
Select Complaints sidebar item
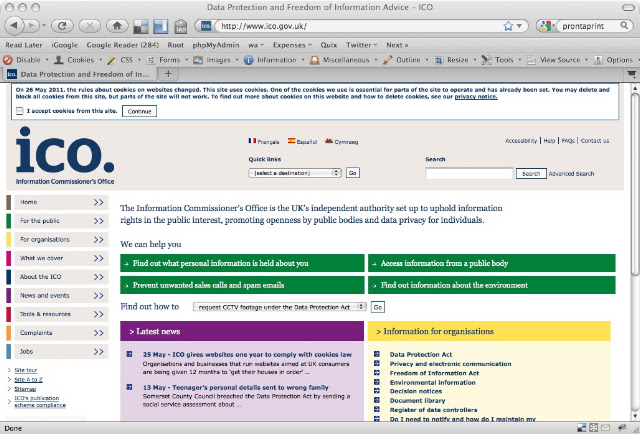pyautogui.click(x=61, y=333)
